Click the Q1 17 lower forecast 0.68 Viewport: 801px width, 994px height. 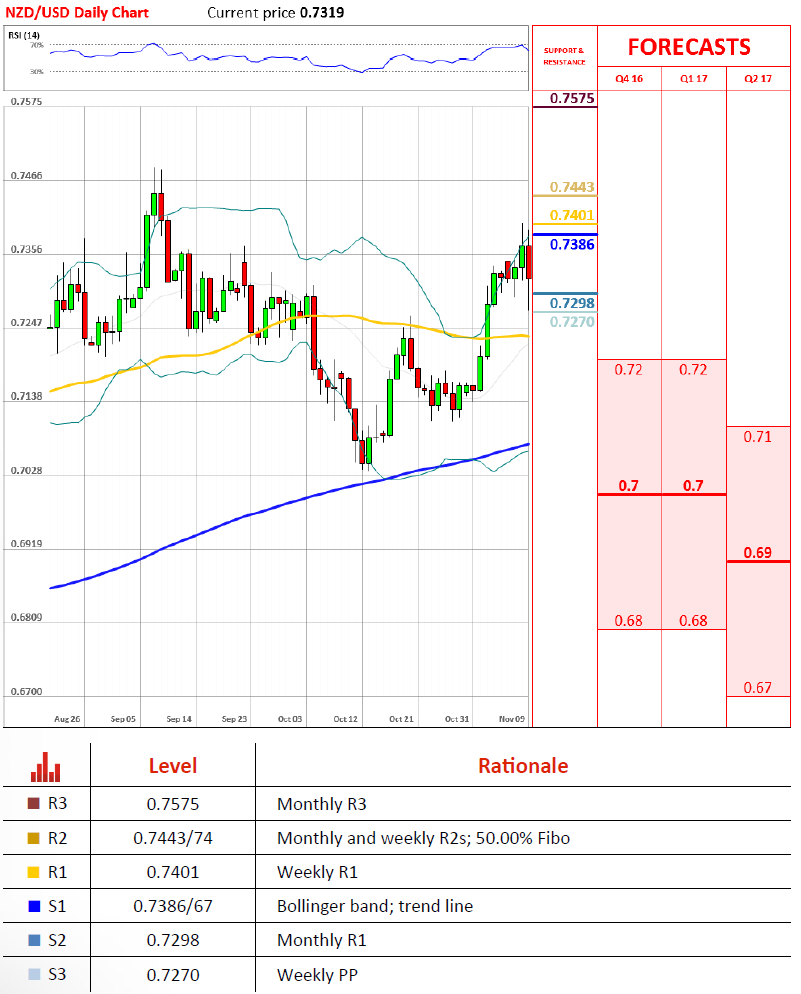pos(693,621)
